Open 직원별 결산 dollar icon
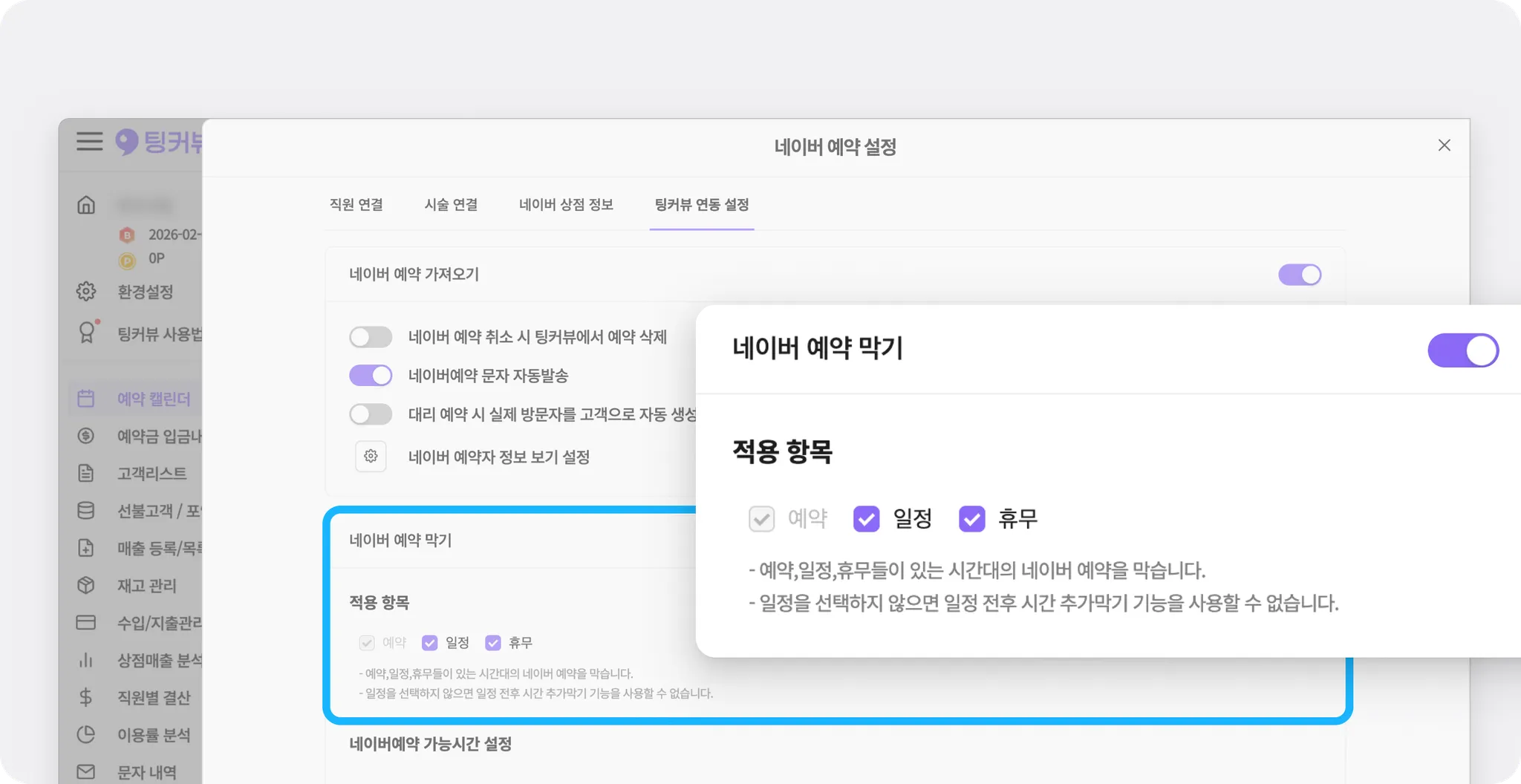 pos(86,697)
